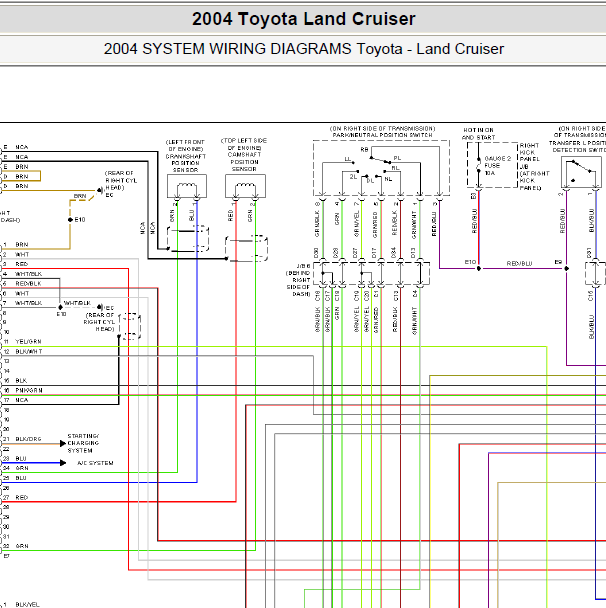Screen dimensions: 606x608
Task: Click the GAUGE 2 fuse symbol
Action: pos(479,165)
